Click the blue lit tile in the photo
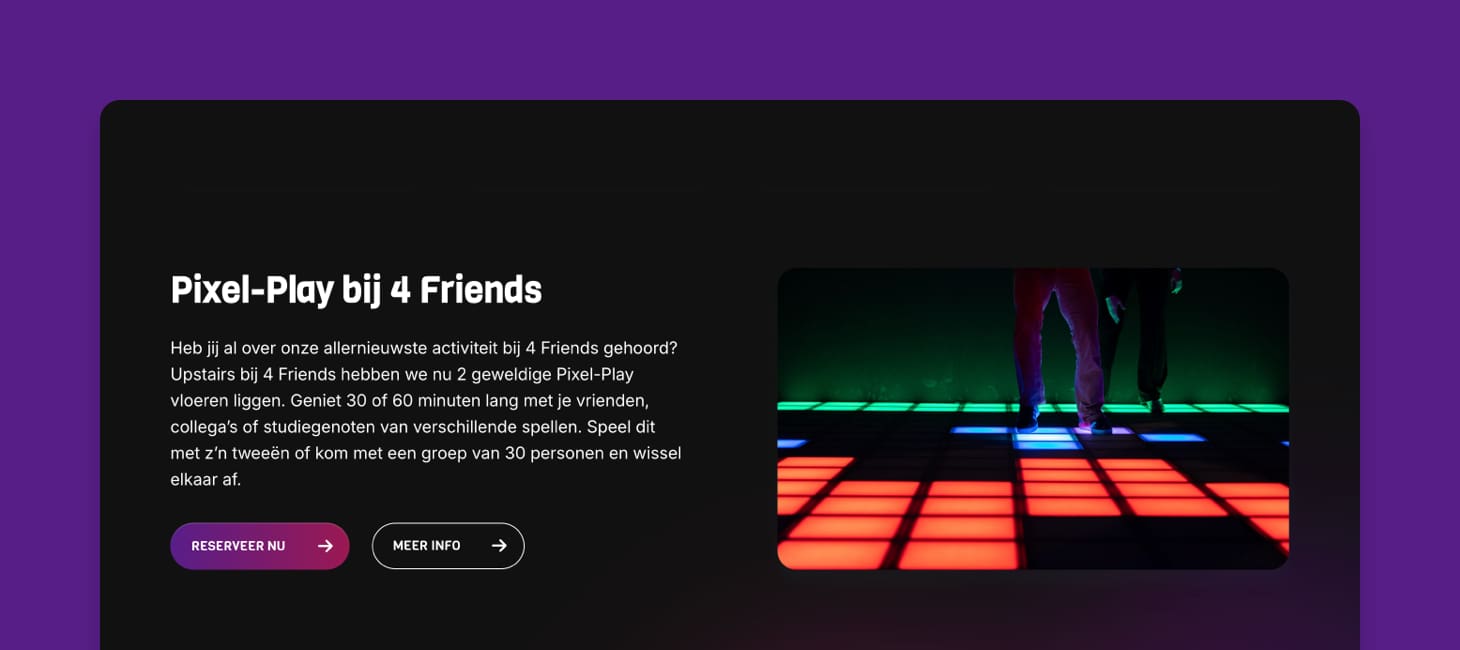This screenshot has height=650, width=1460. coord(1045,438)
